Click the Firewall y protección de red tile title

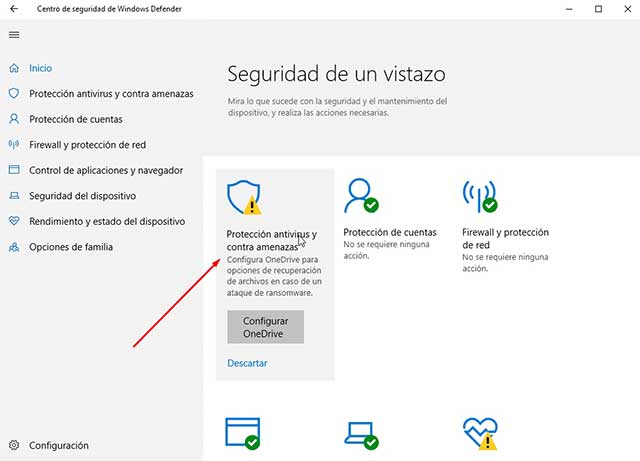coord(505,238)
